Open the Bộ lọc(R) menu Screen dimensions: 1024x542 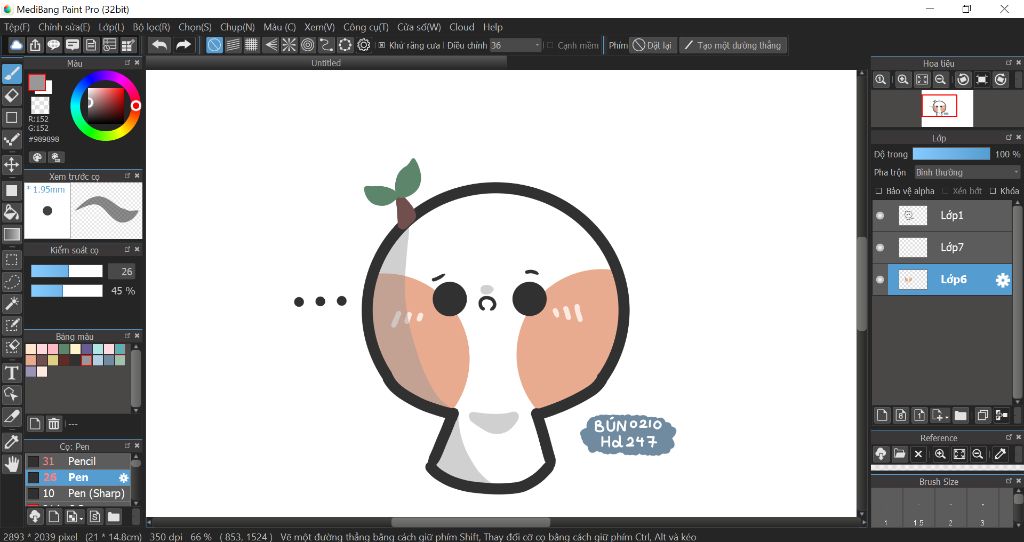click(x=151, y=27)
